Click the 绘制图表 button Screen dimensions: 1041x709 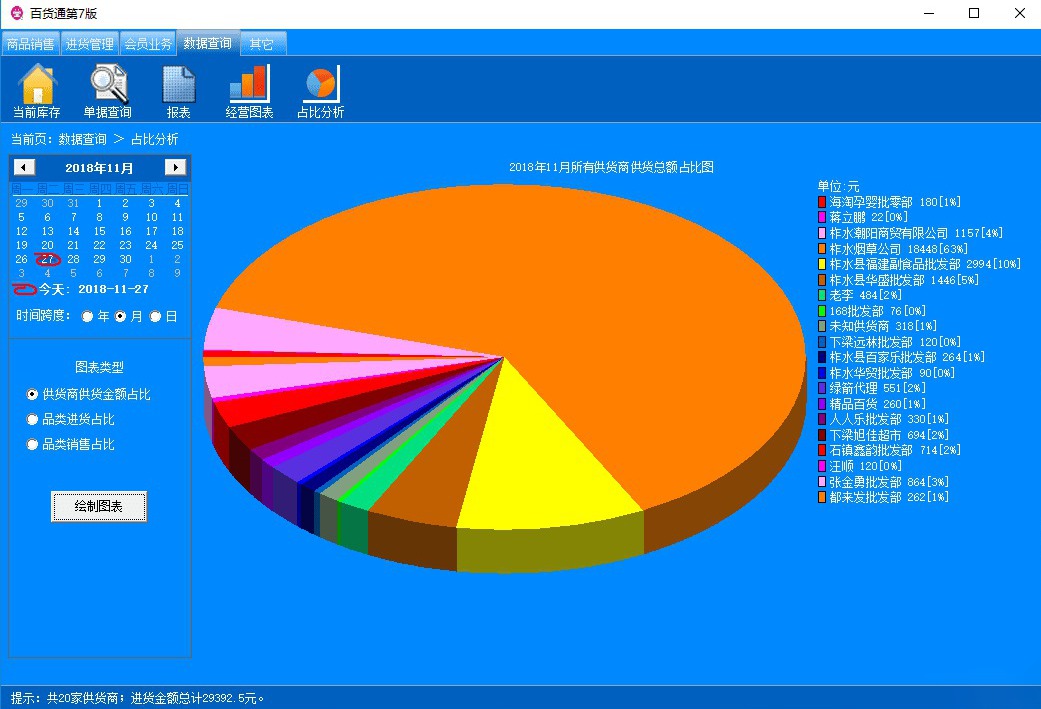(99, 507)
